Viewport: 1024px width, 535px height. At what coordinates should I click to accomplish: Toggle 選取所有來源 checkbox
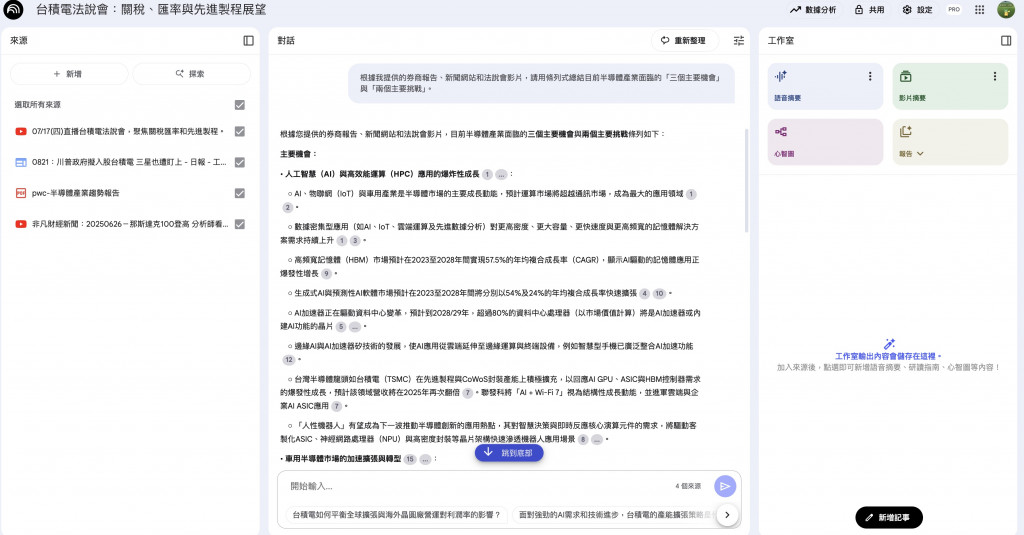point(240,105)
